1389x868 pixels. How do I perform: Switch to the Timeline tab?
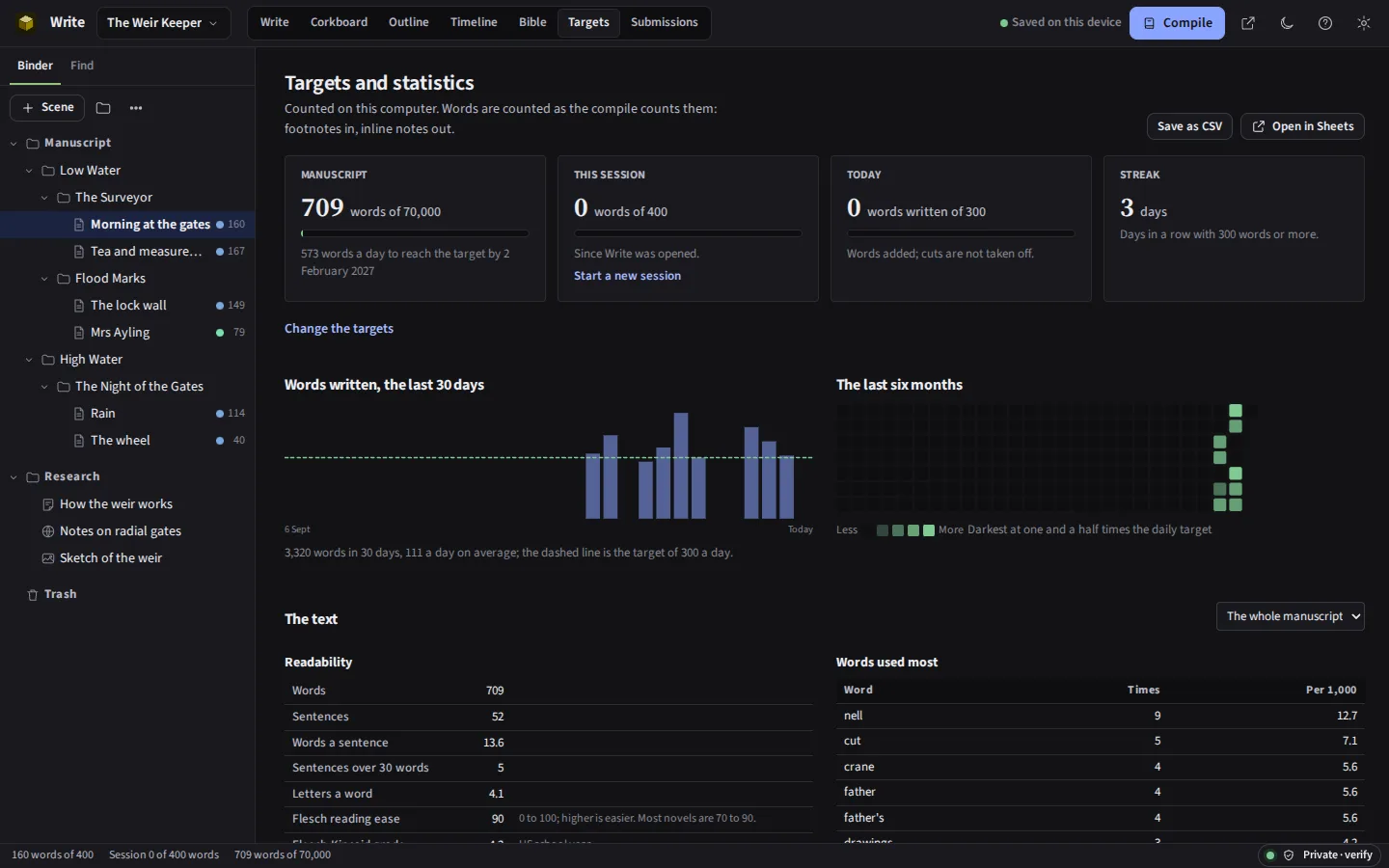[474, 22]
